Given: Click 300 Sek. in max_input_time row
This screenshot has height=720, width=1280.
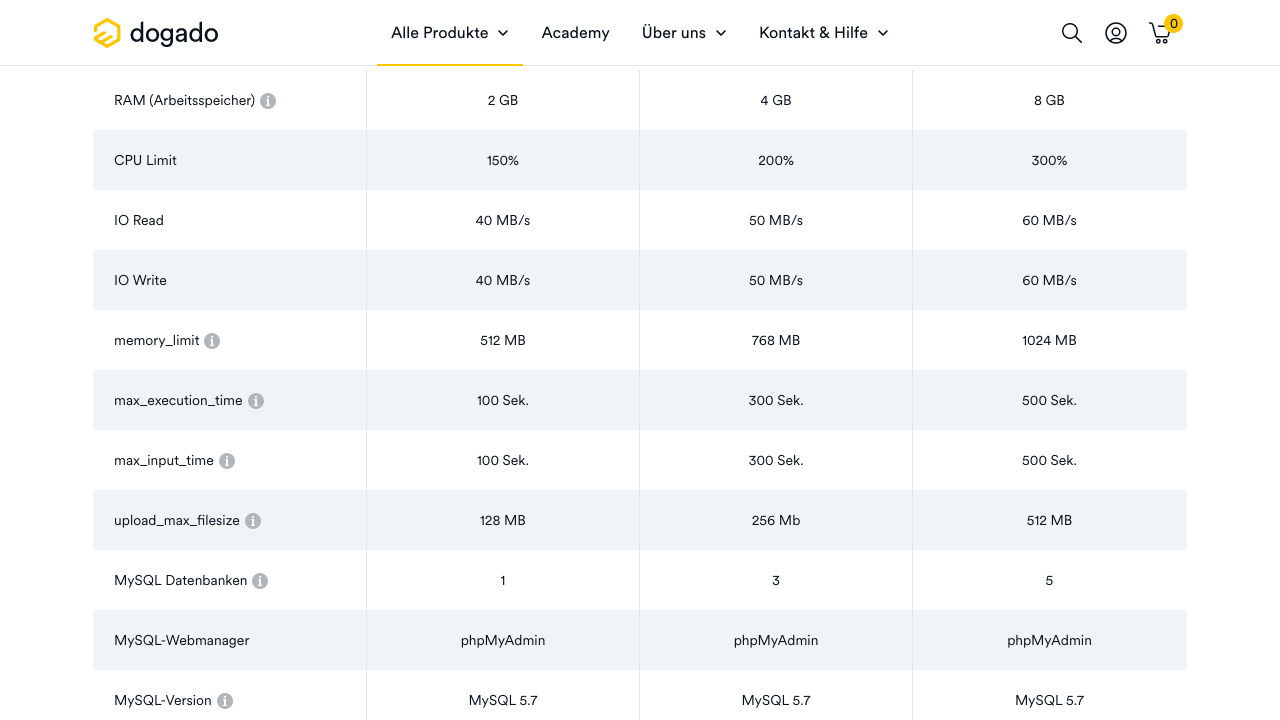Looking at the screenshot, I should tap(776, 460).
